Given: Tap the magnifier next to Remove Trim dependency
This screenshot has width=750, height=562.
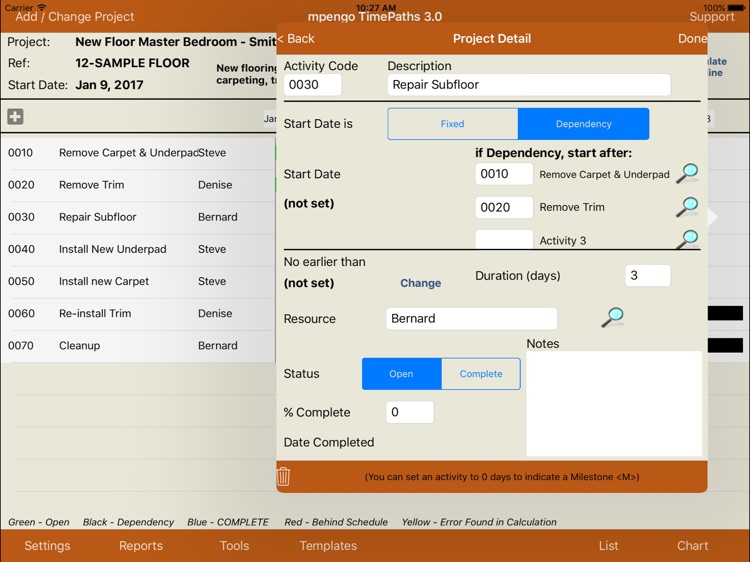Looking at the screenshot, I should 687,207.
